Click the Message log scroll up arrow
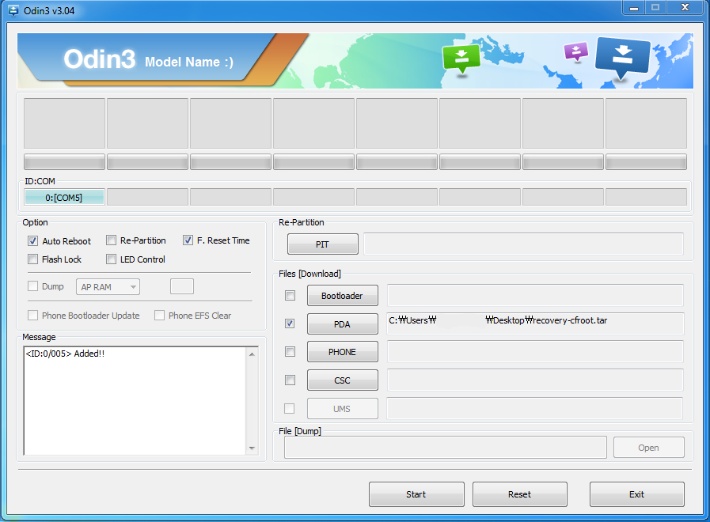710x522 pixels. 252,354
